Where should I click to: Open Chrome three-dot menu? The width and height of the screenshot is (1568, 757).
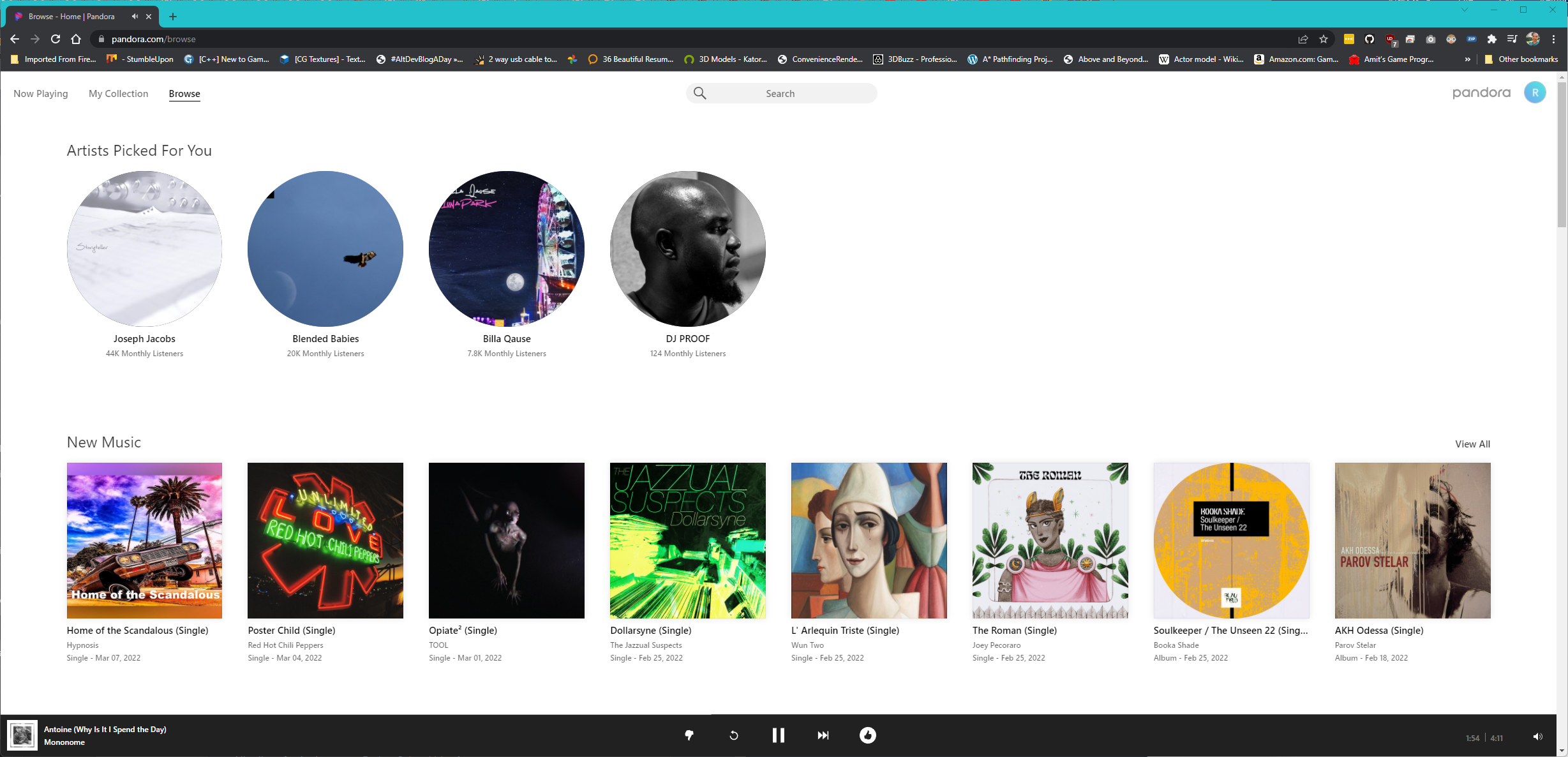coord(1554,39)
